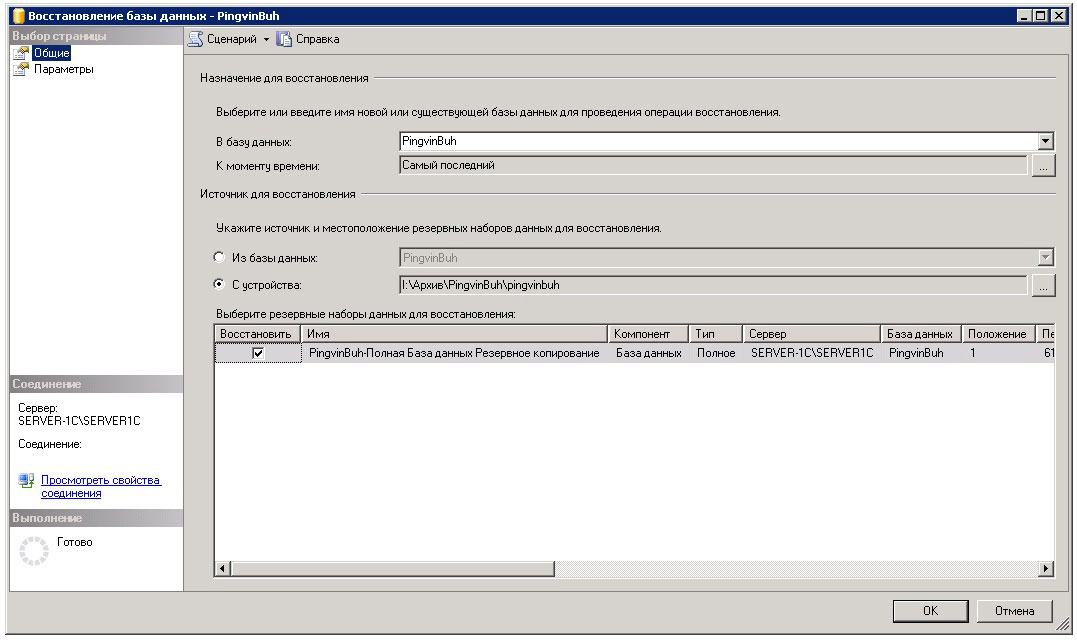Click the connection properties icon
1077x641 pixels.
pos(27,482)
